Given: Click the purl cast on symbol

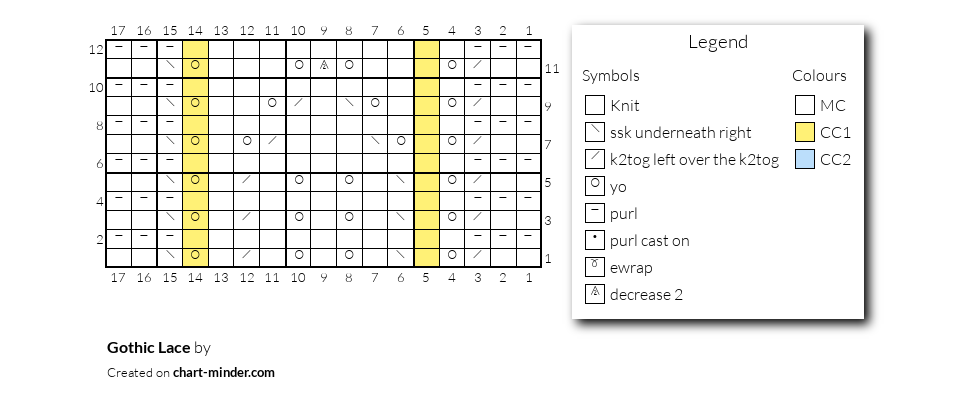Looking at the screenshot, I should click(594, 240).
